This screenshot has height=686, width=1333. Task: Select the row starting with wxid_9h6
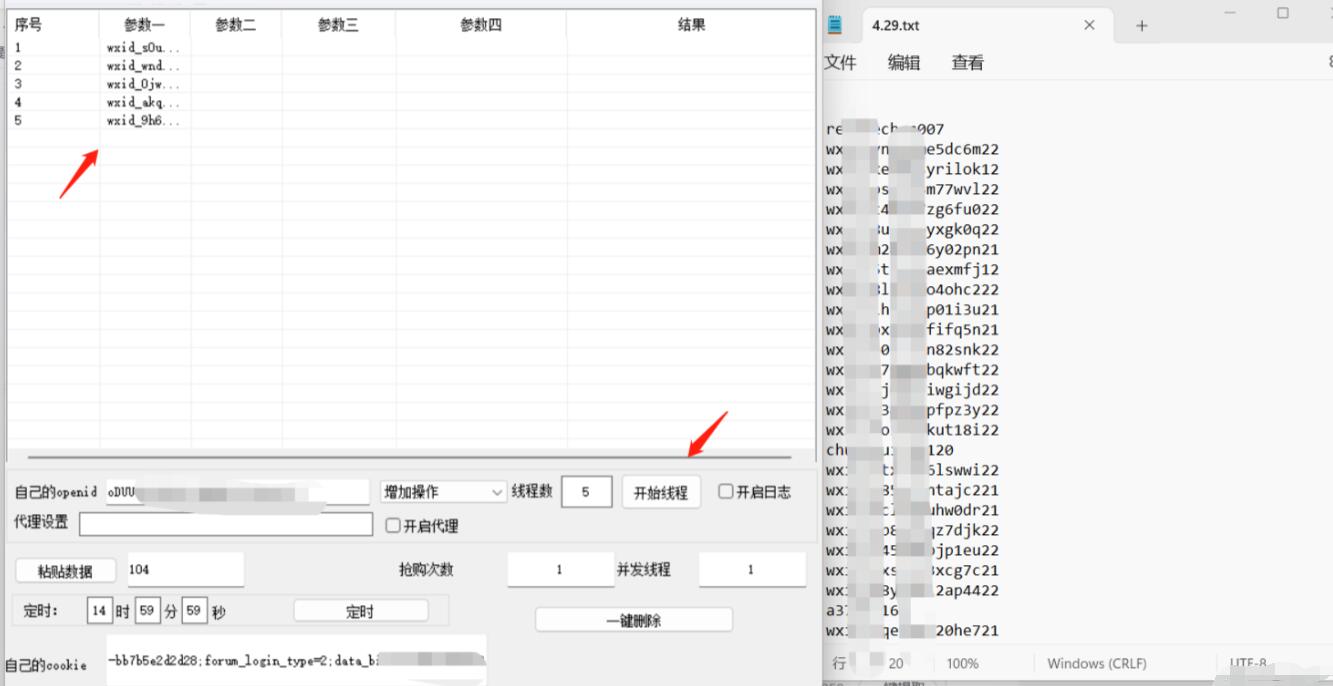click(x=144, y=121)
